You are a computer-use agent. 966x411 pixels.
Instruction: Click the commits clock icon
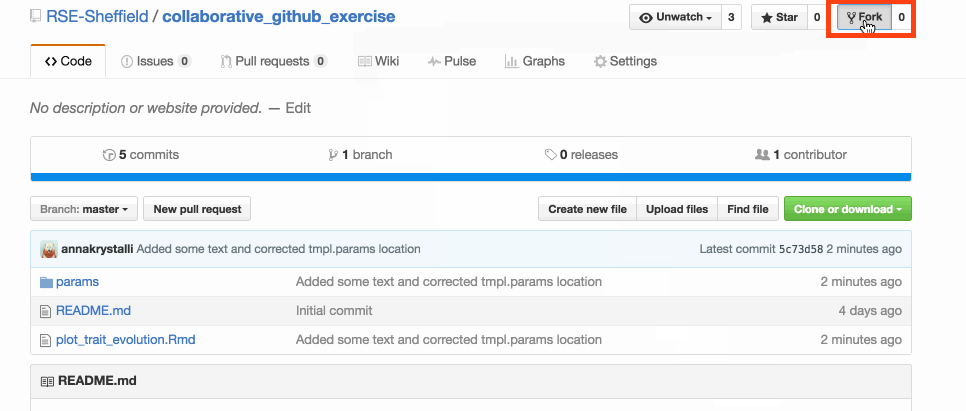108,155
